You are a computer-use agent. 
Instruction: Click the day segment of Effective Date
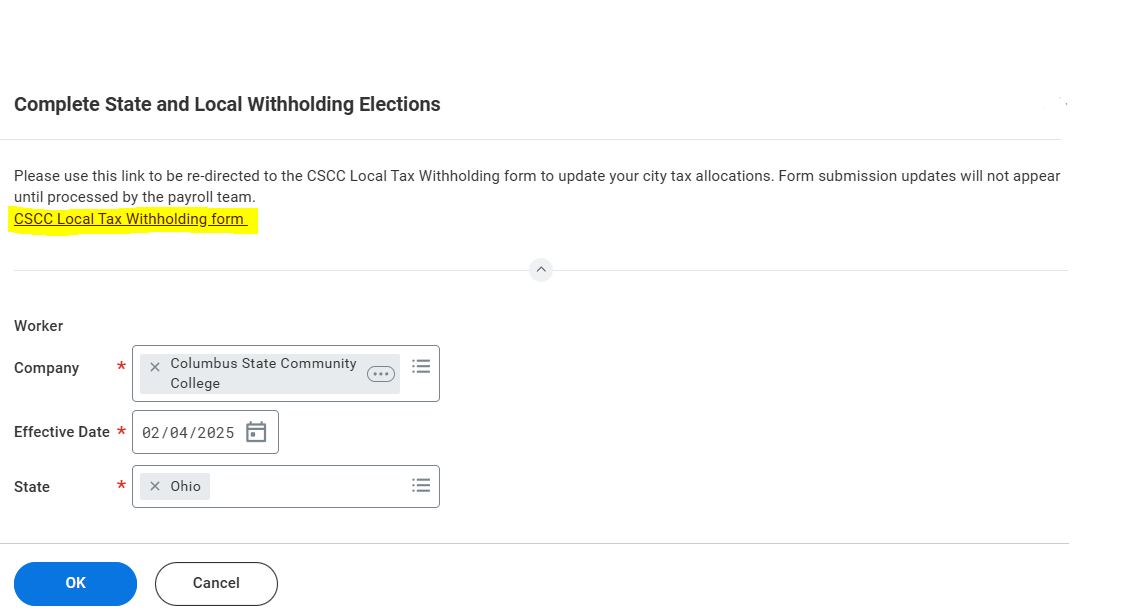[178, 433]
